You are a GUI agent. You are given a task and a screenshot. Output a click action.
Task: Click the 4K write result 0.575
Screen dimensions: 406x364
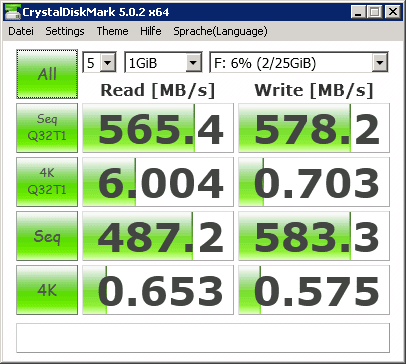pos(314,290)
